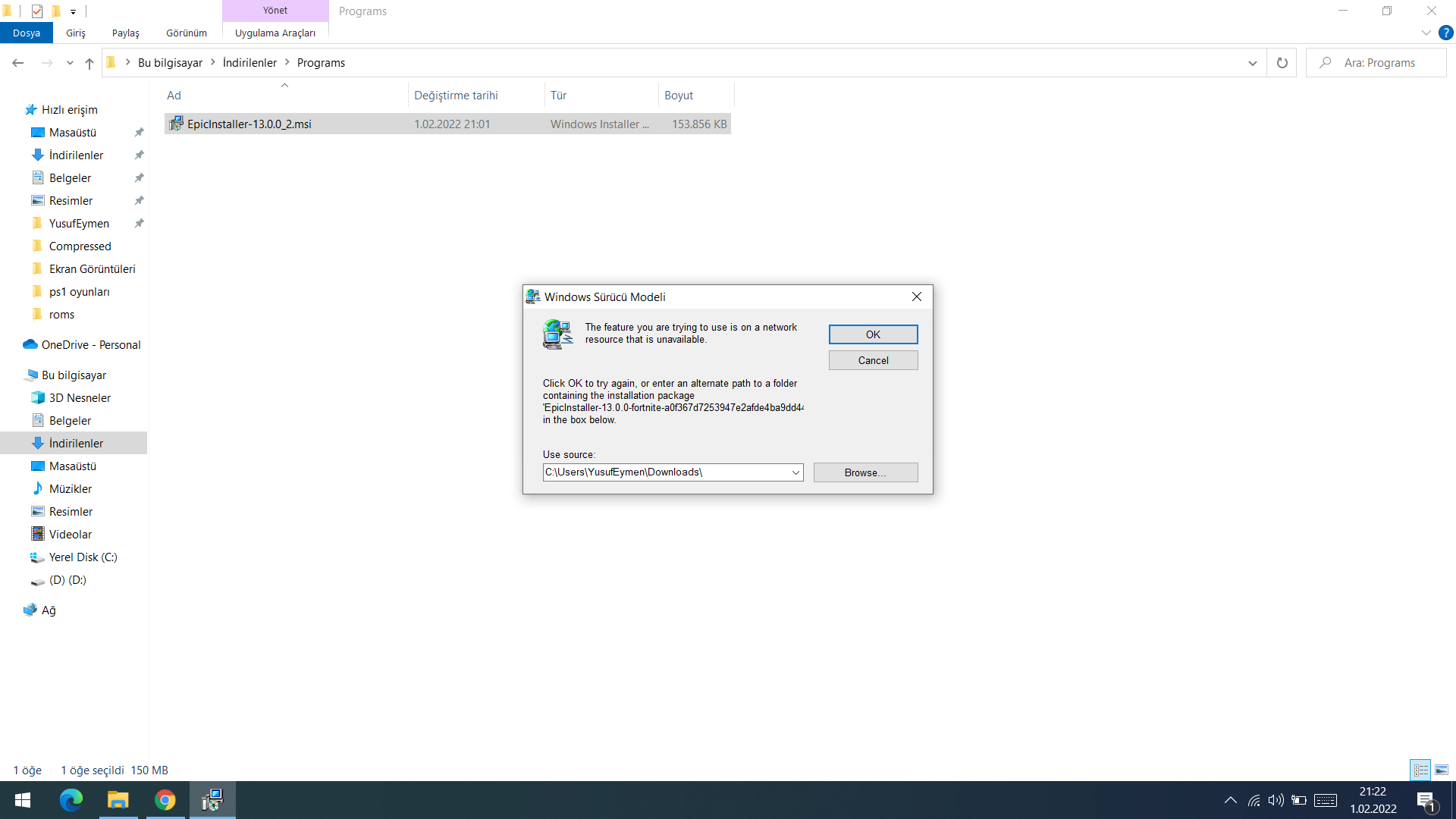Expand the ribbon with the chevron
This screenshot has height=819, width=1456.
1426,33
